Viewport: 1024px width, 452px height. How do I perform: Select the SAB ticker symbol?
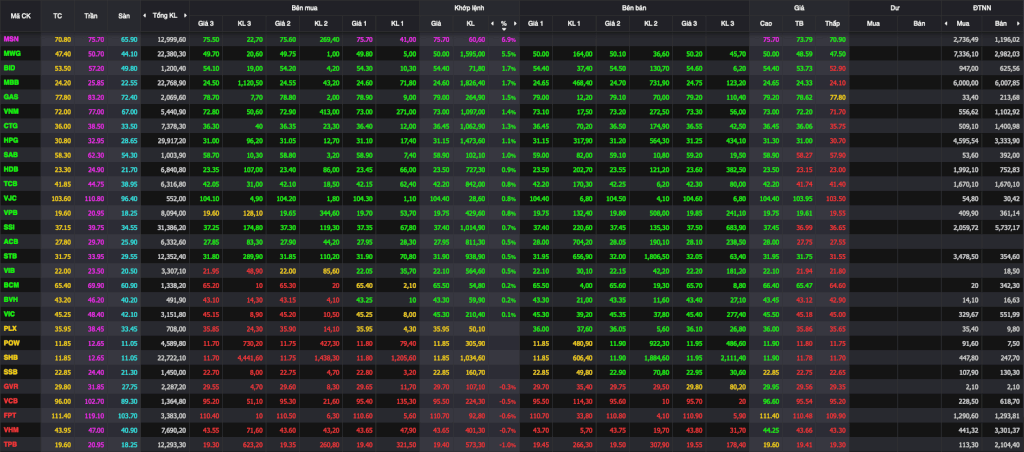pyautogui.click(x=10, y=155)
